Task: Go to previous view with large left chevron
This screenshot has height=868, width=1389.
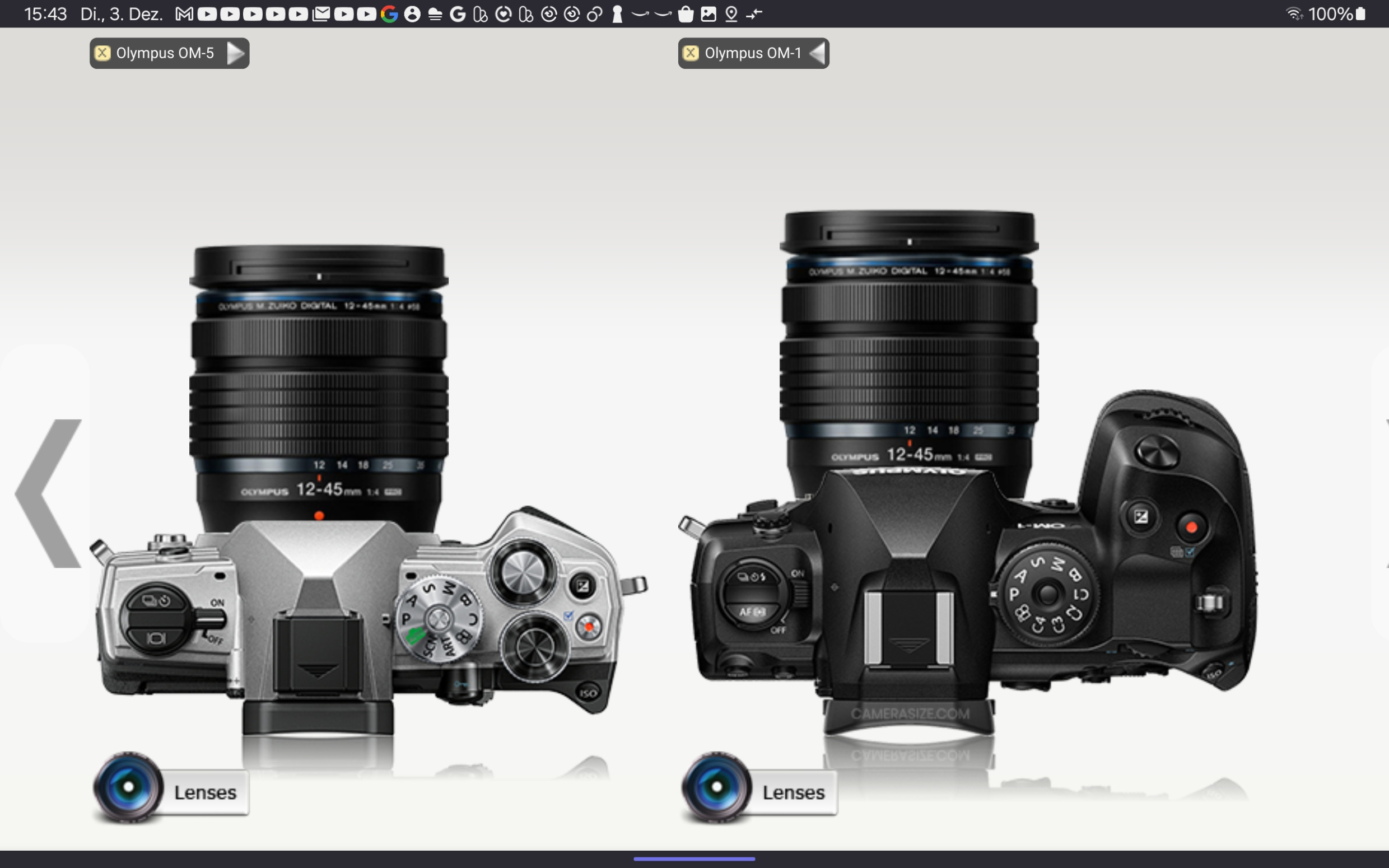Action: (x=49, y=493)
